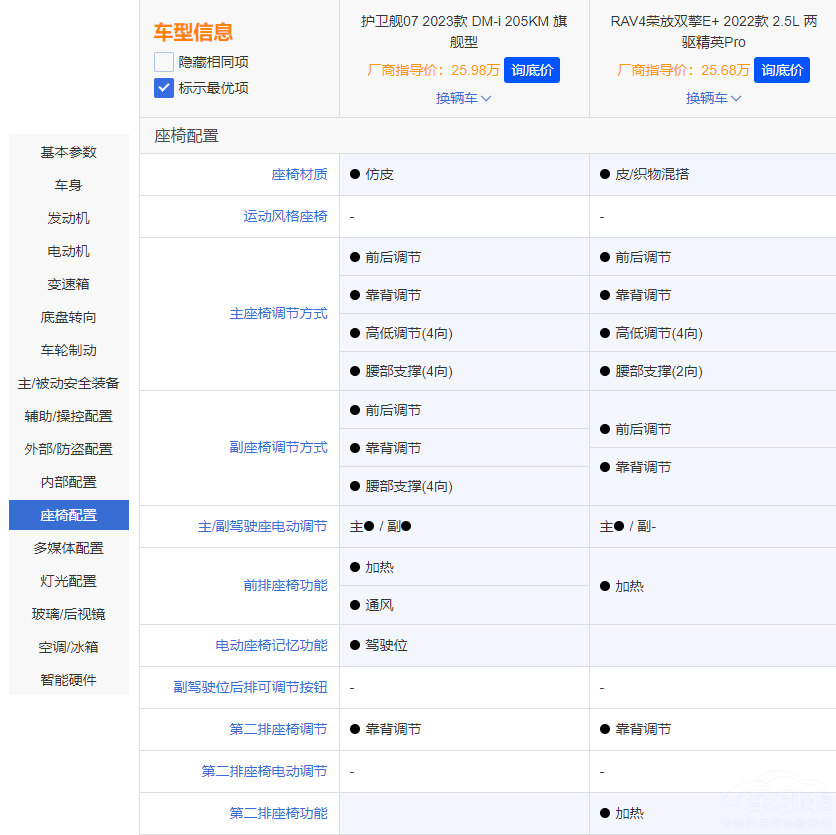836x835 pixels.
Task: Navigate to the 灯光配置 section
Action: tap(67, 581)
